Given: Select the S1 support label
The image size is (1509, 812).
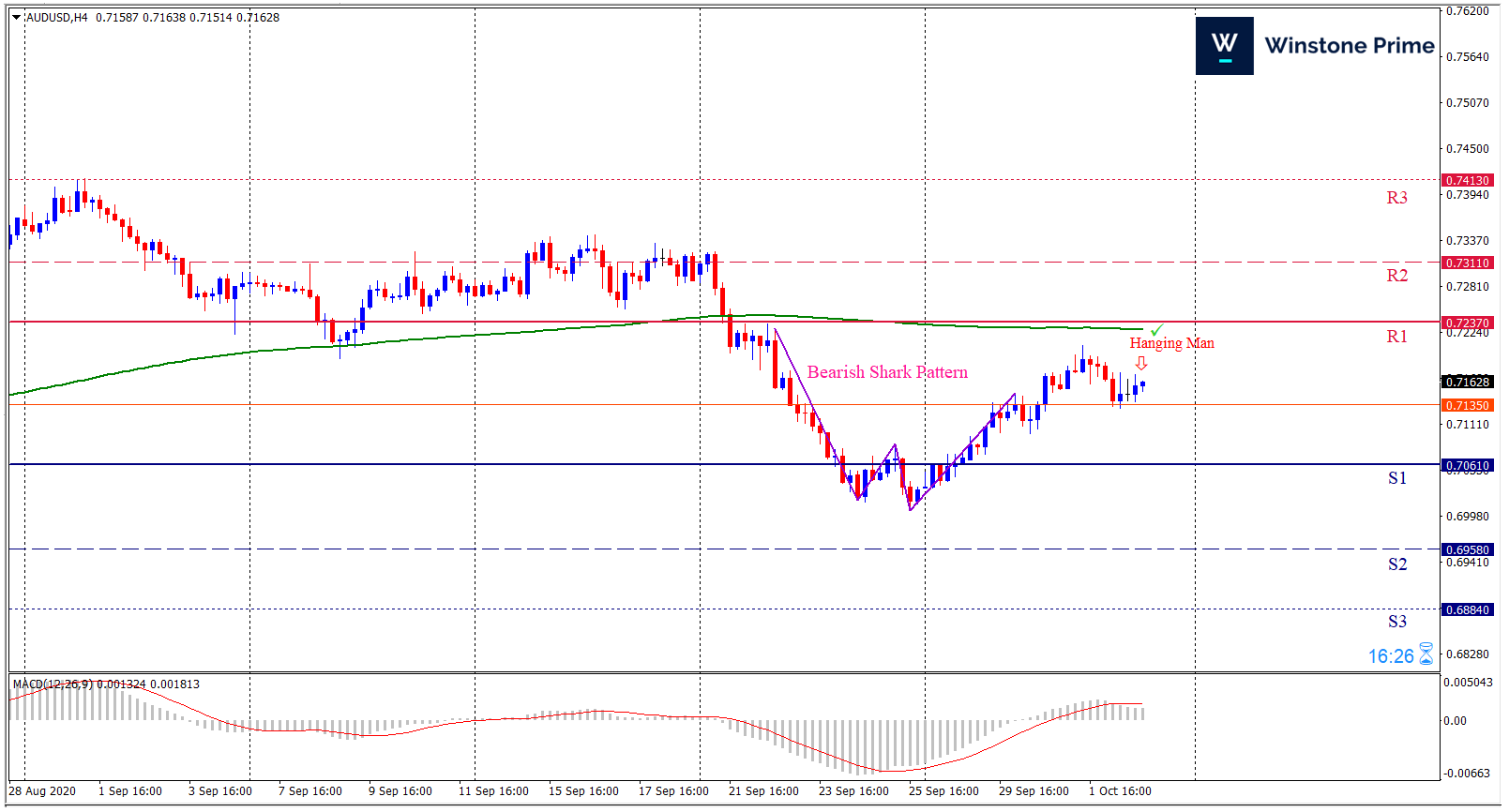Looking at the screenshot, I should coord(1396,478).
